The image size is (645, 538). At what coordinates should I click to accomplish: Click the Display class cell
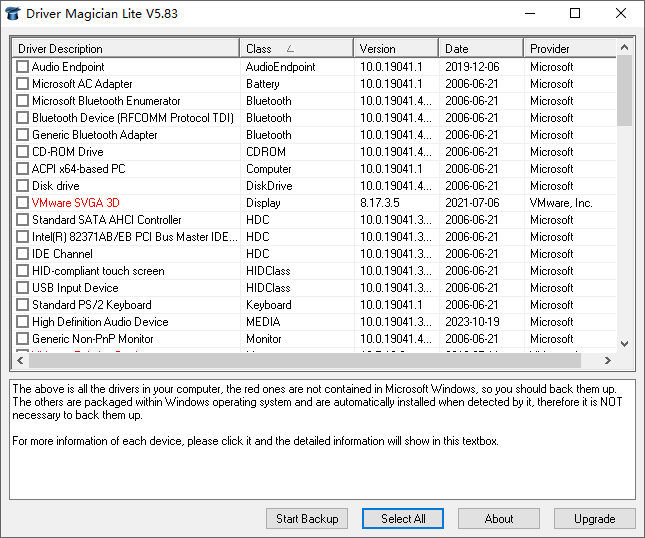pos(263,203)
